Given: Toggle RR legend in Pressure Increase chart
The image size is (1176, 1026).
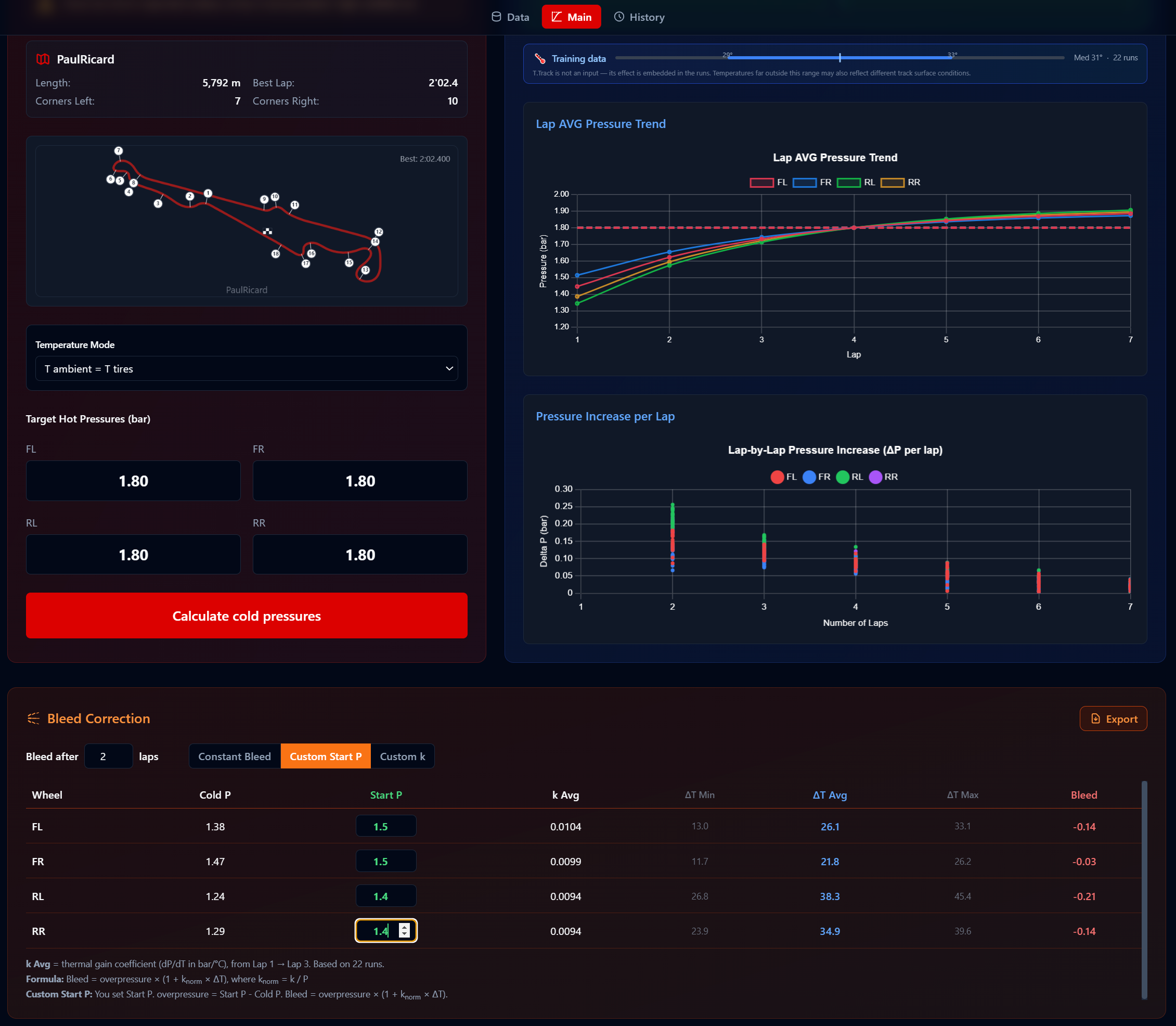Looking at the screenshot, I should (883, 477).
